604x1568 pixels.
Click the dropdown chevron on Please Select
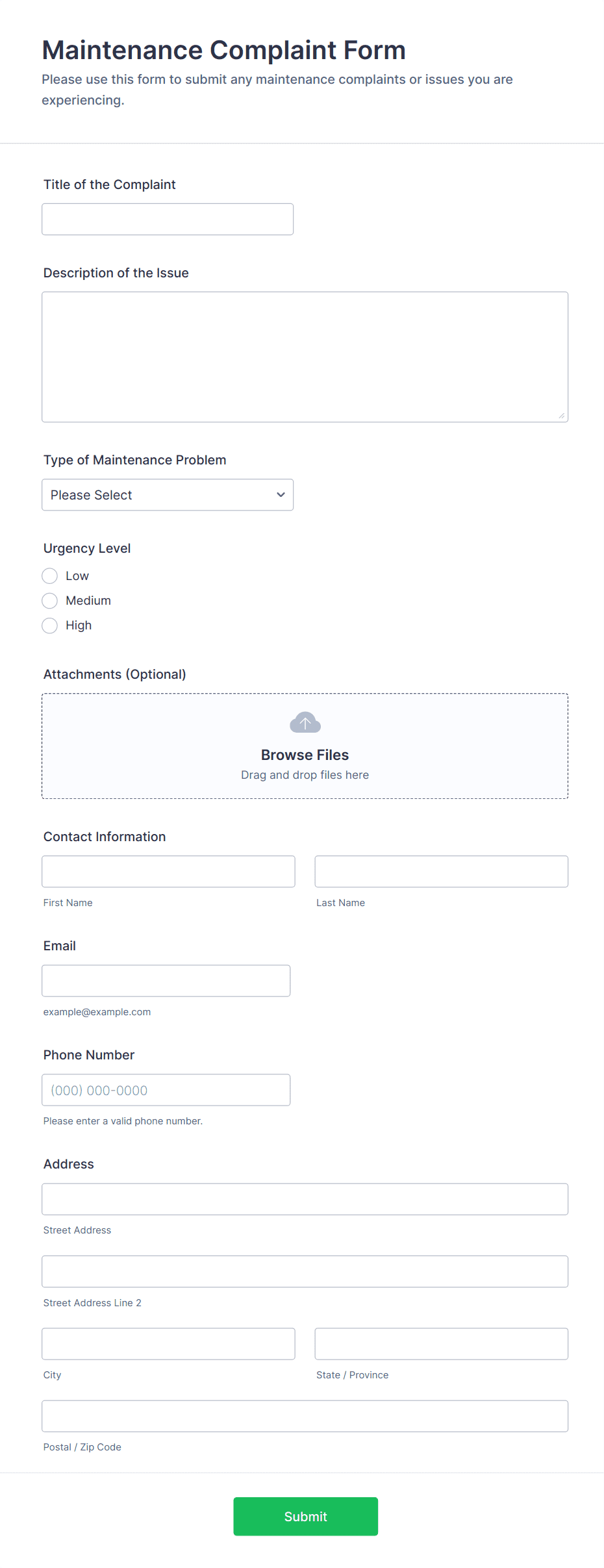click(x=281, y=494)
